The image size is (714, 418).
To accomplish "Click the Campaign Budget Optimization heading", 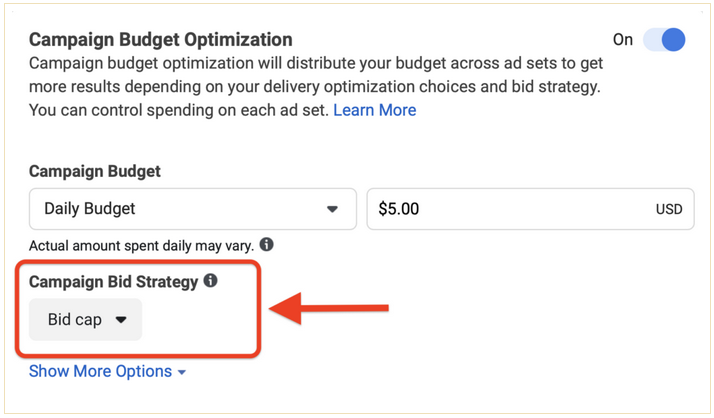I will click(161, 40).
